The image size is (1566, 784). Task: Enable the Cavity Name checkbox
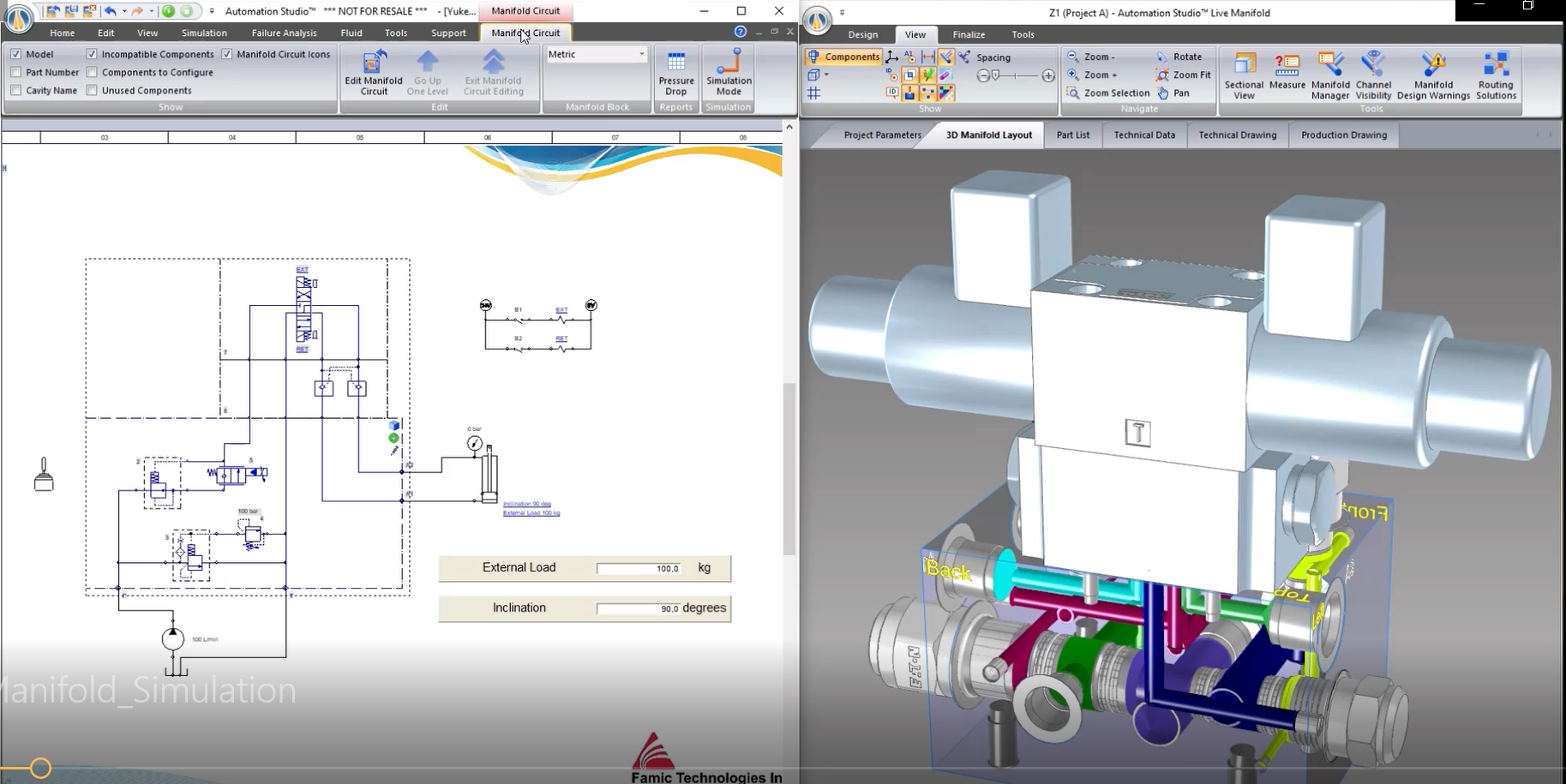16,90
